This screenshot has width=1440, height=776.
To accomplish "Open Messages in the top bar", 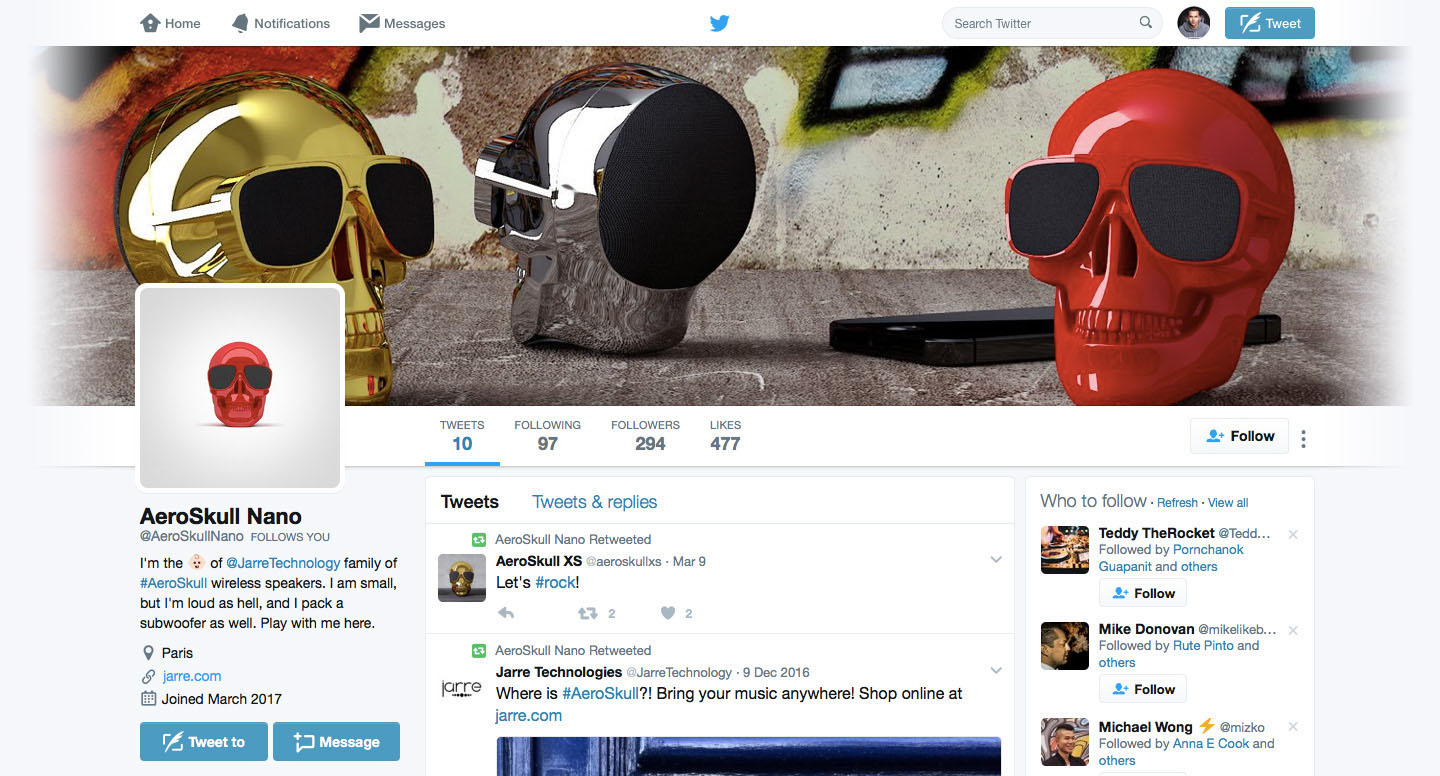I will click(402, 23).
